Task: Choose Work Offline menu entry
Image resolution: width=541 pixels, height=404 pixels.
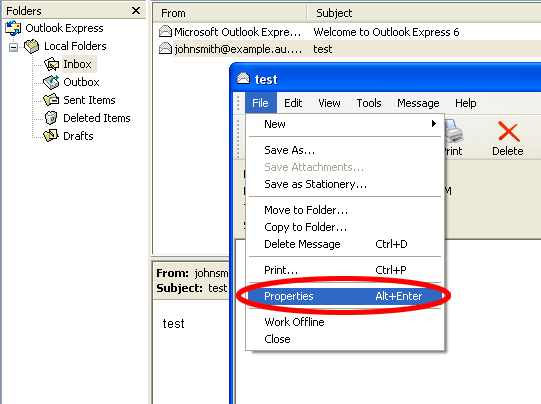Action: tap(345, 322)
